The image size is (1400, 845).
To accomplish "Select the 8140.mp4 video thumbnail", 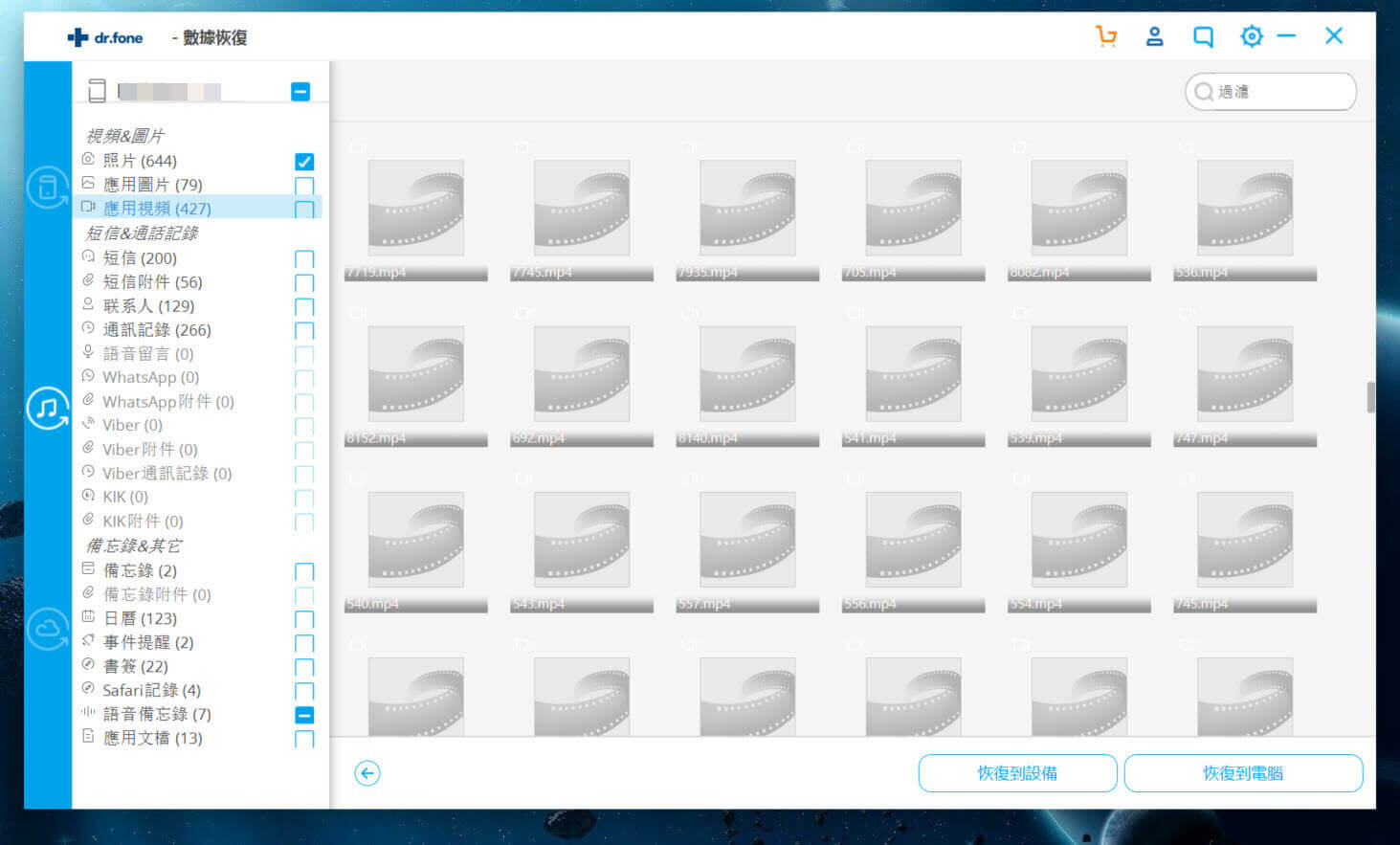I will click(x=747, y=374).
